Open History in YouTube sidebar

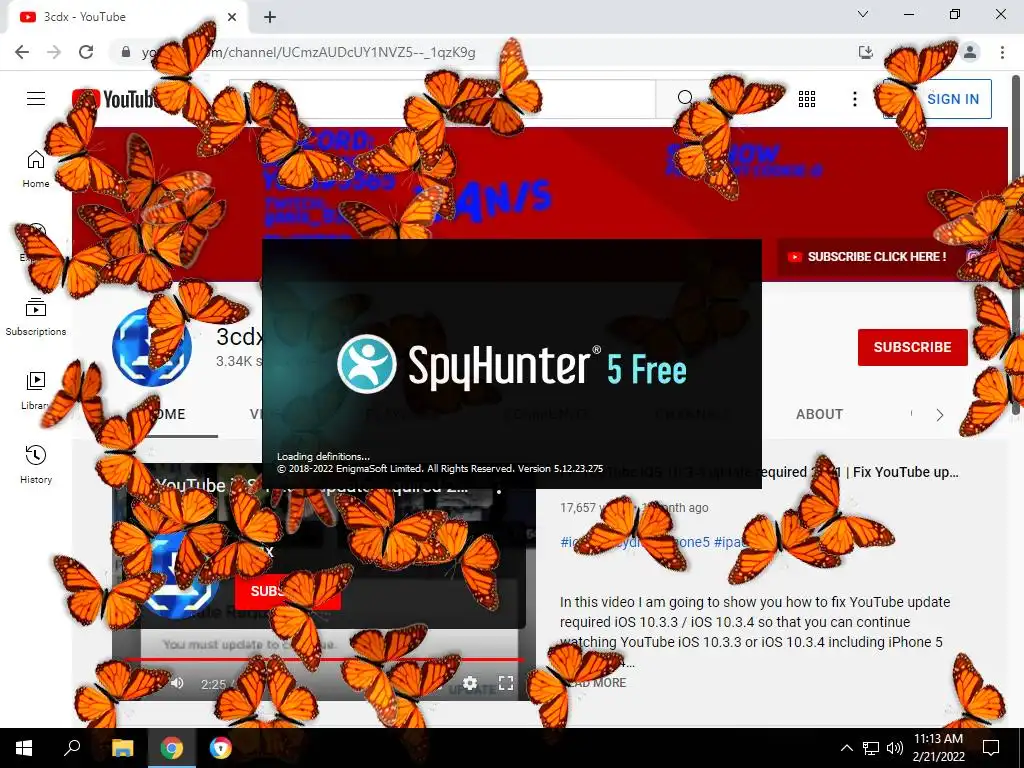(36, 465)
